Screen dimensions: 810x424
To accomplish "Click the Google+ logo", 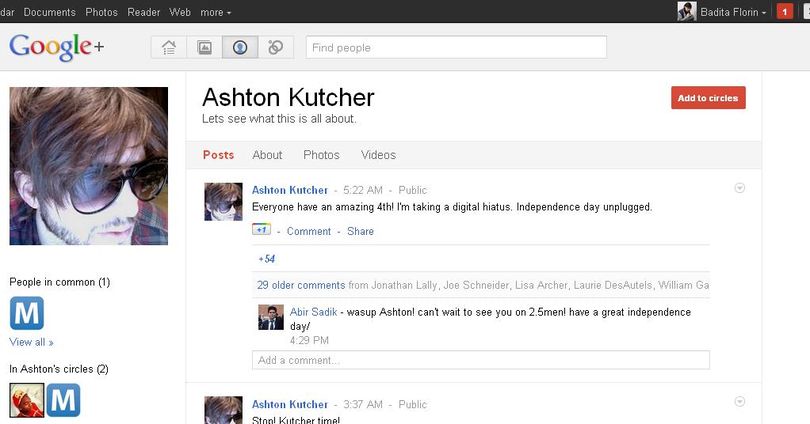I will coord(57,46).
